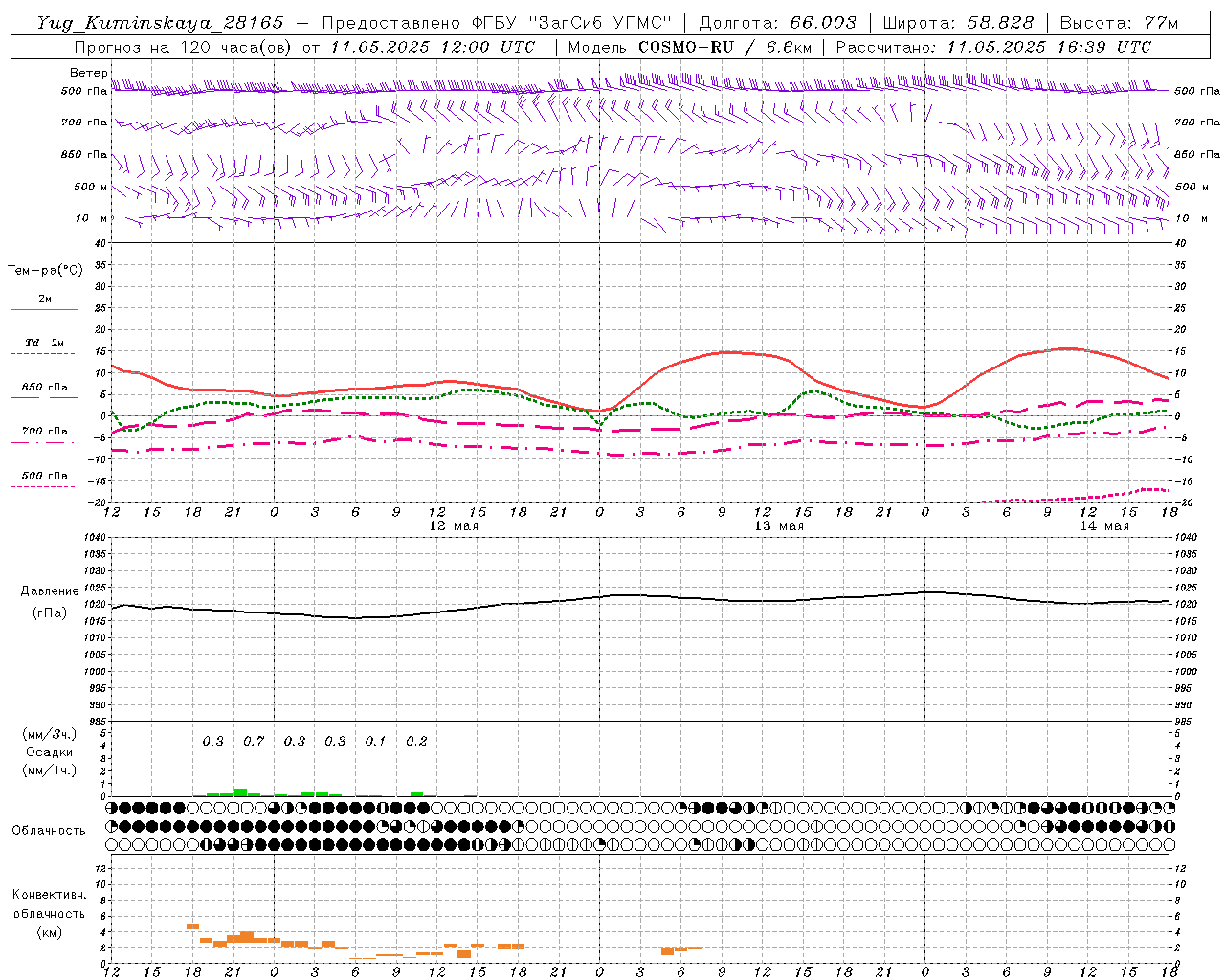Image resolution: width=1225 pixels, height=980 pixels.
Task: Click the 0.1 precipitation amount value
Action: 375,741
